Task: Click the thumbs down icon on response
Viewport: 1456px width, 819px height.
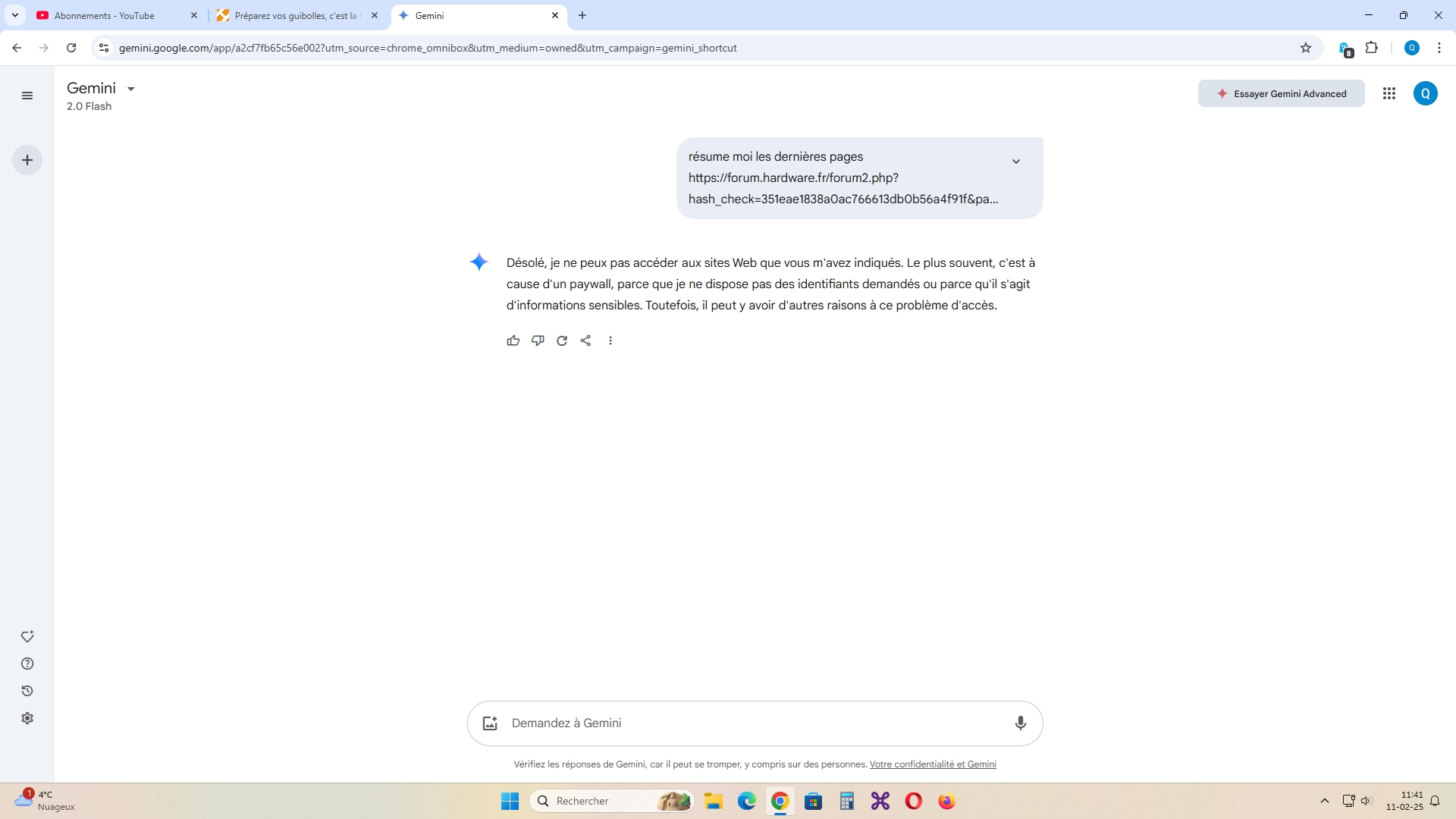Action: click(x=538, y=340)
